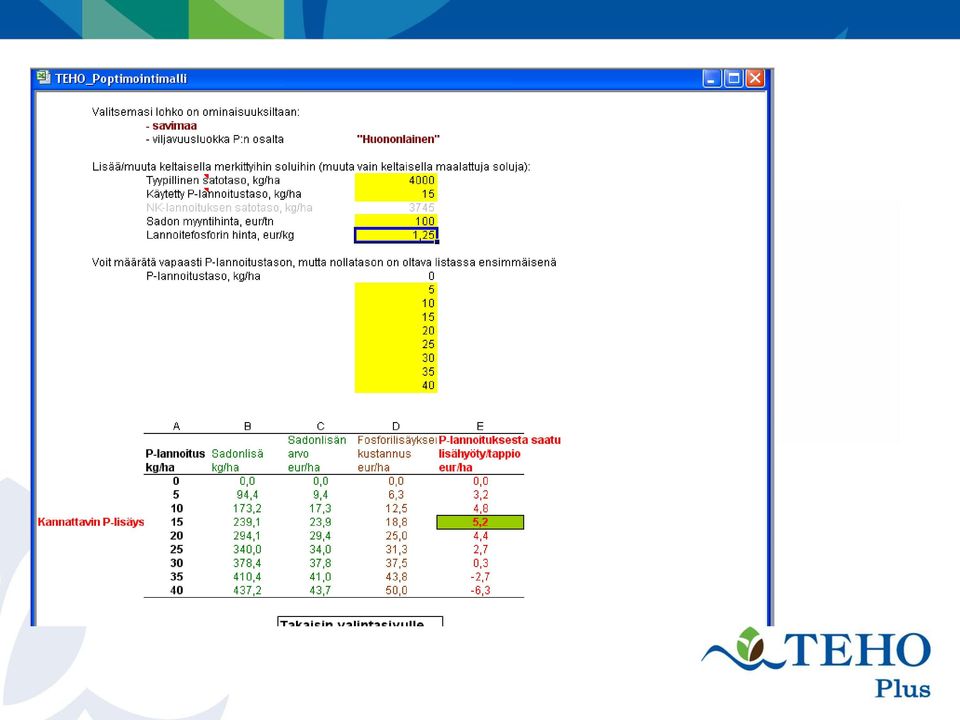Click the "P-lannoitus kg/ha" table header
This screenshot has width=960, height=720.
(x=175, y=460)
